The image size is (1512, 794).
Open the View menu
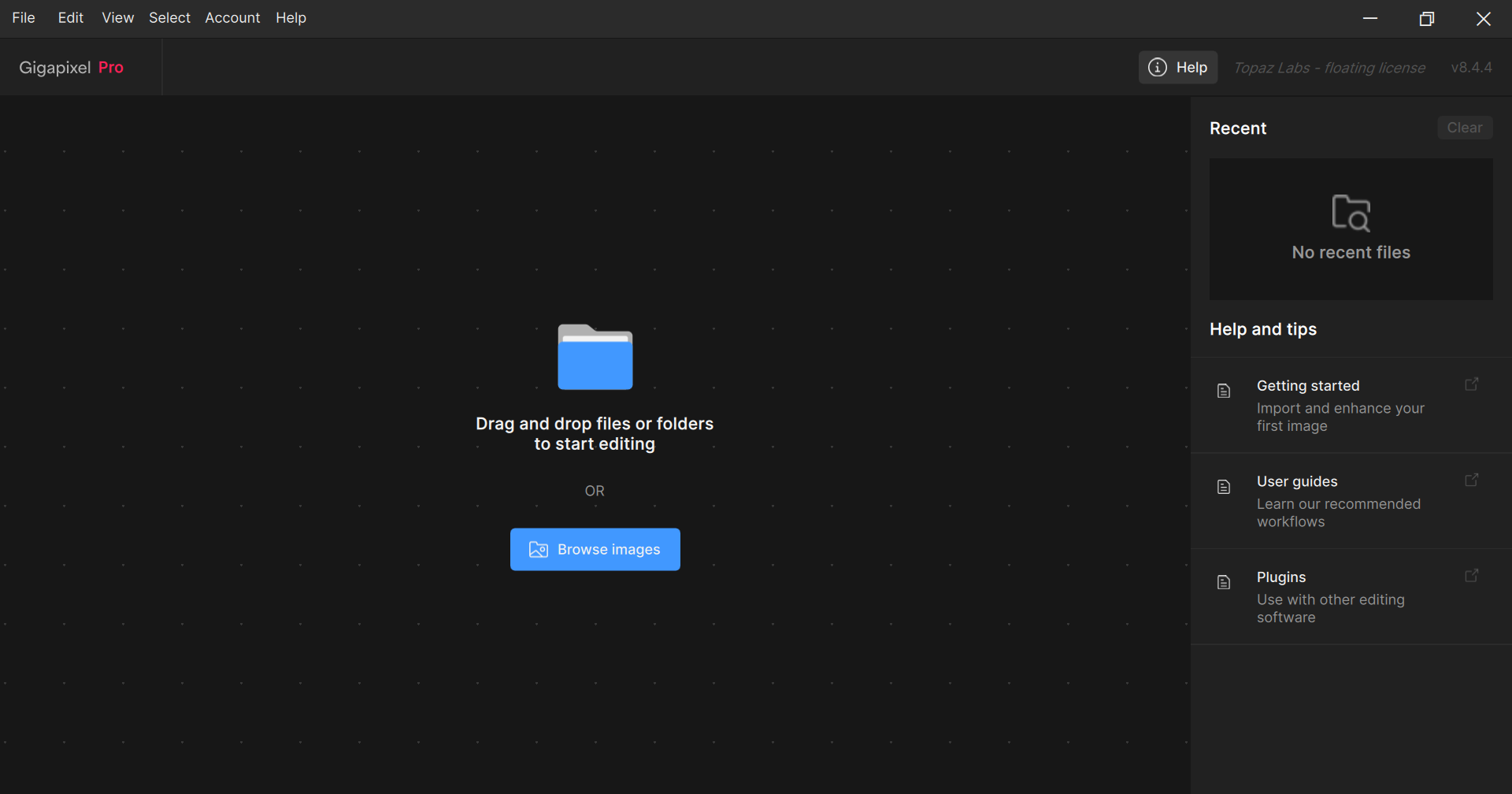click(117, 17)
